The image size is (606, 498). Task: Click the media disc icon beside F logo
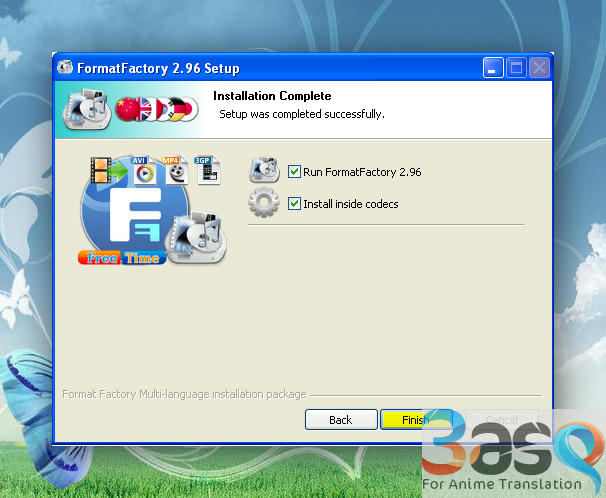(196, 238)
